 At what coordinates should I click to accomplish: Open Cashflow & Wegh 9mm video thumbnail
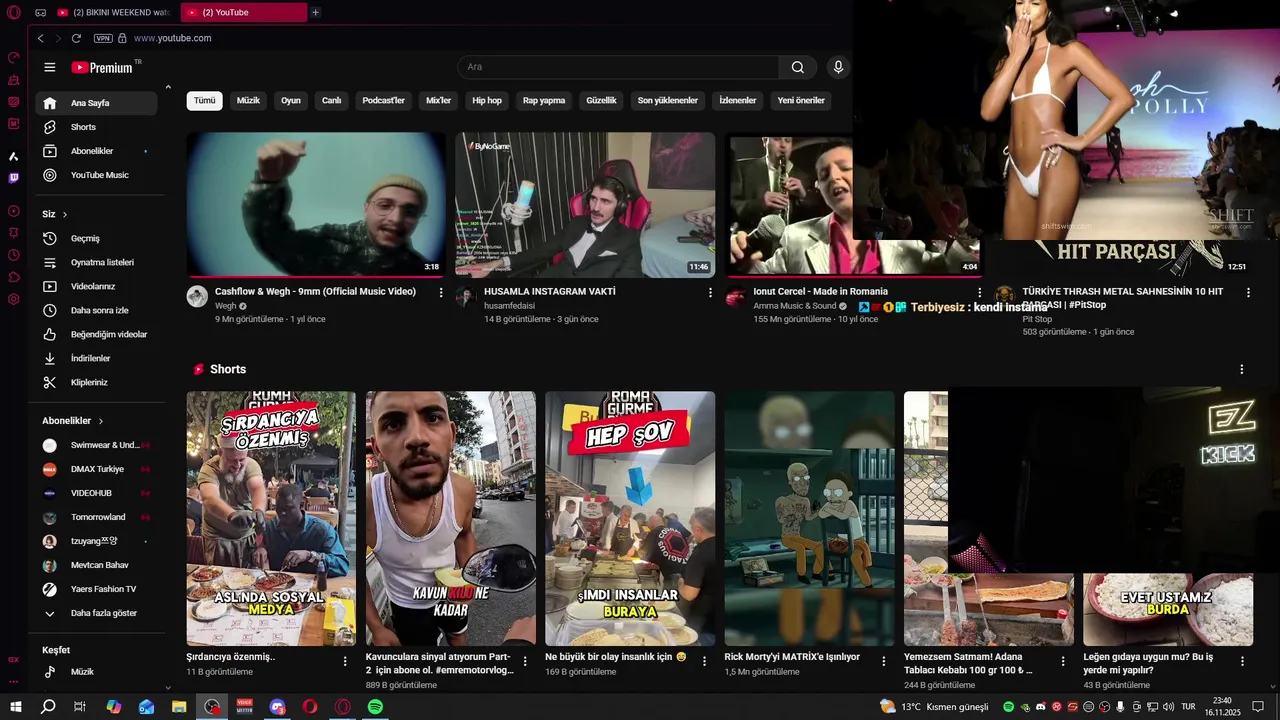316,204
